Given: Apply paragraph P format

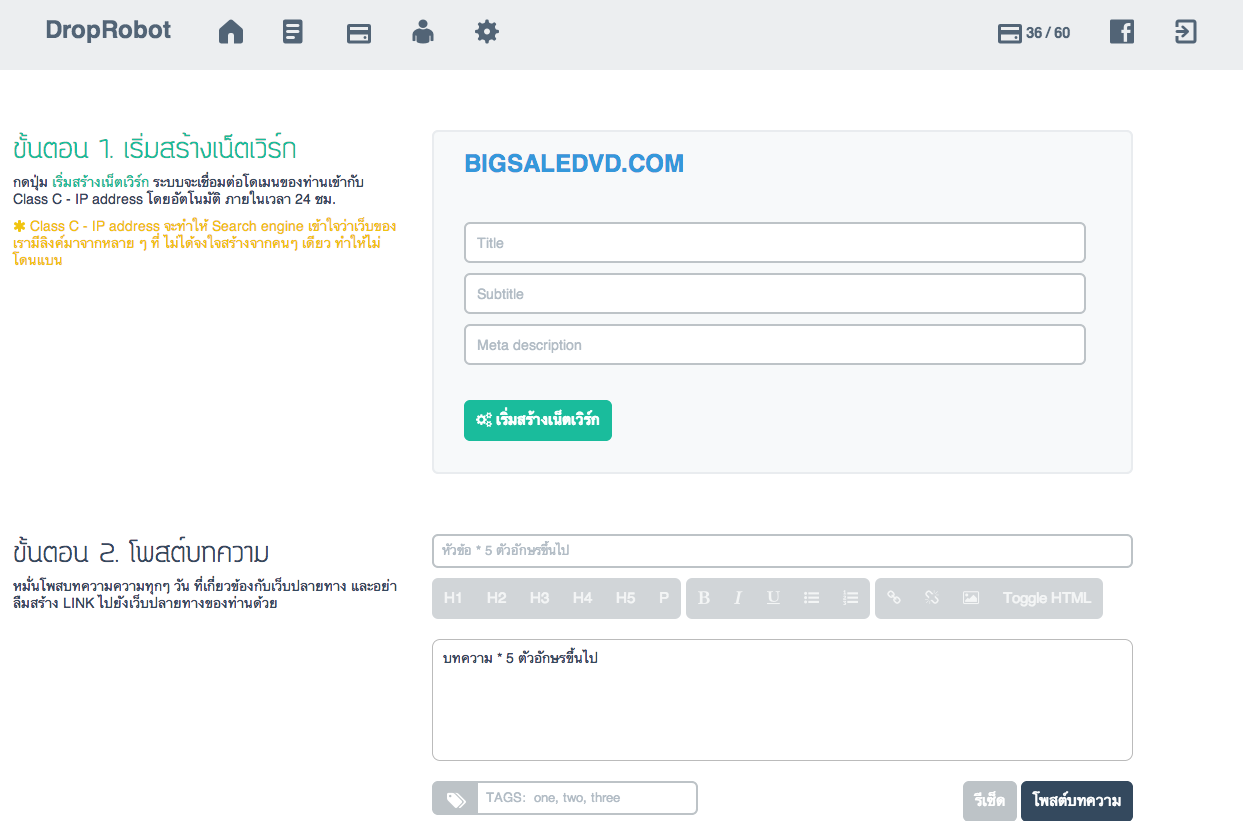Looking at the screenshot, I should pos(664,598).
